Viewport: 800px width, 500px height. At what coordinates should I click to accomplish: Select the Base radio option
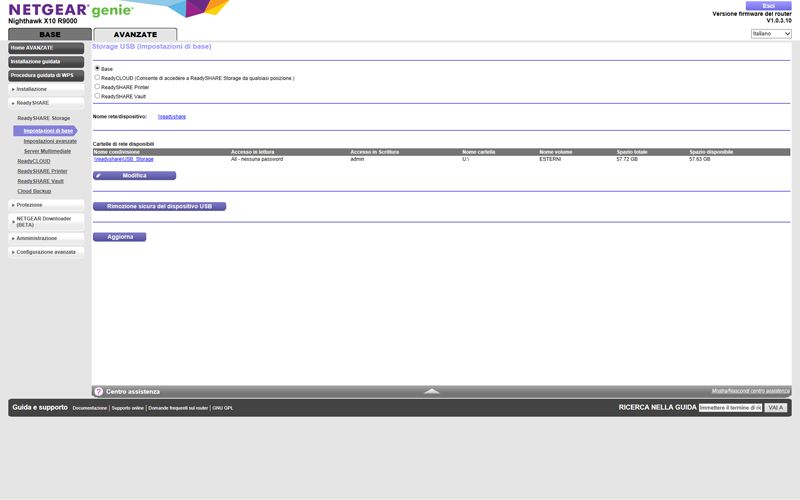tap(97, 68)
